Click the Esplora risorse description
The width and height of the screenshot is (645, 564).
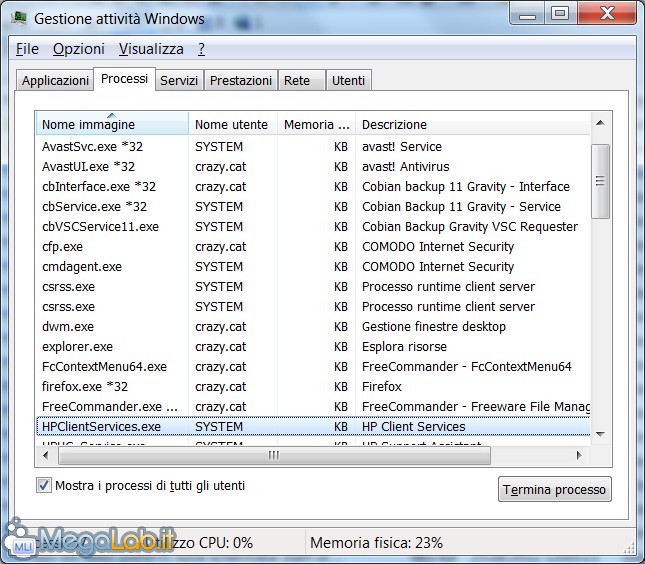click(x=404, y=346)
